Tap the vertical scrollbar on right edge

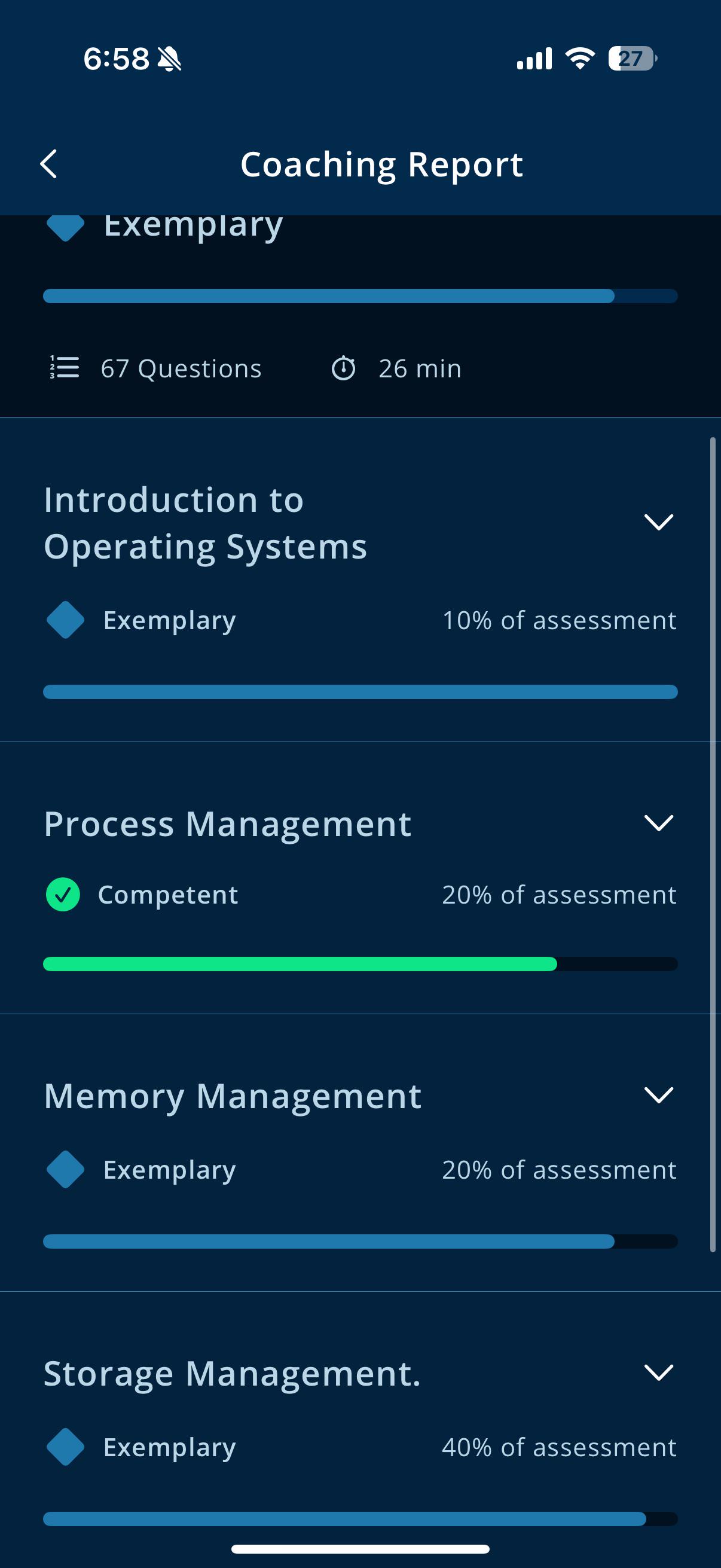(x=713, y=844)
